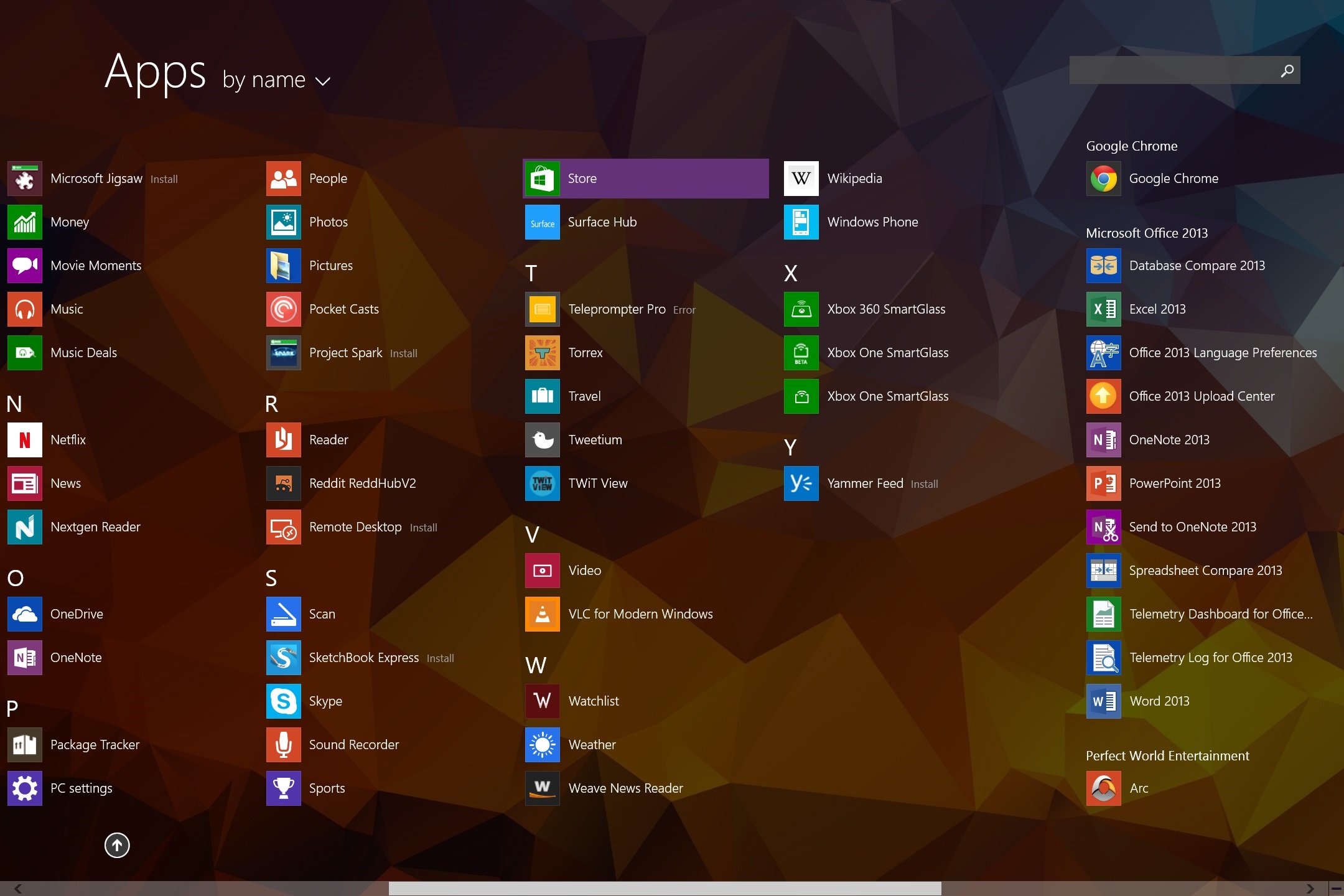Open the People app icon
The image size is (1344, 896).
pyautogui.click(x=284, y=179)
